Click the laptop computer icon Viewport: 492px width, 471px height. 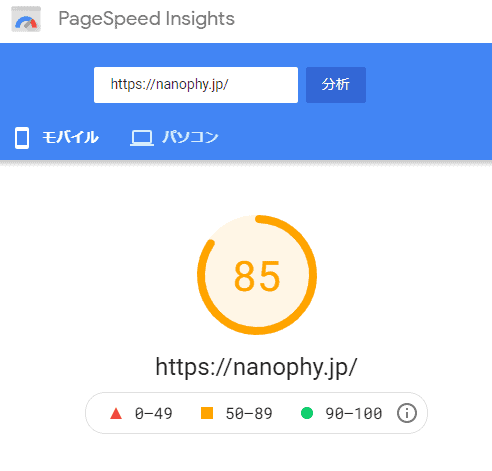[142, 138]
